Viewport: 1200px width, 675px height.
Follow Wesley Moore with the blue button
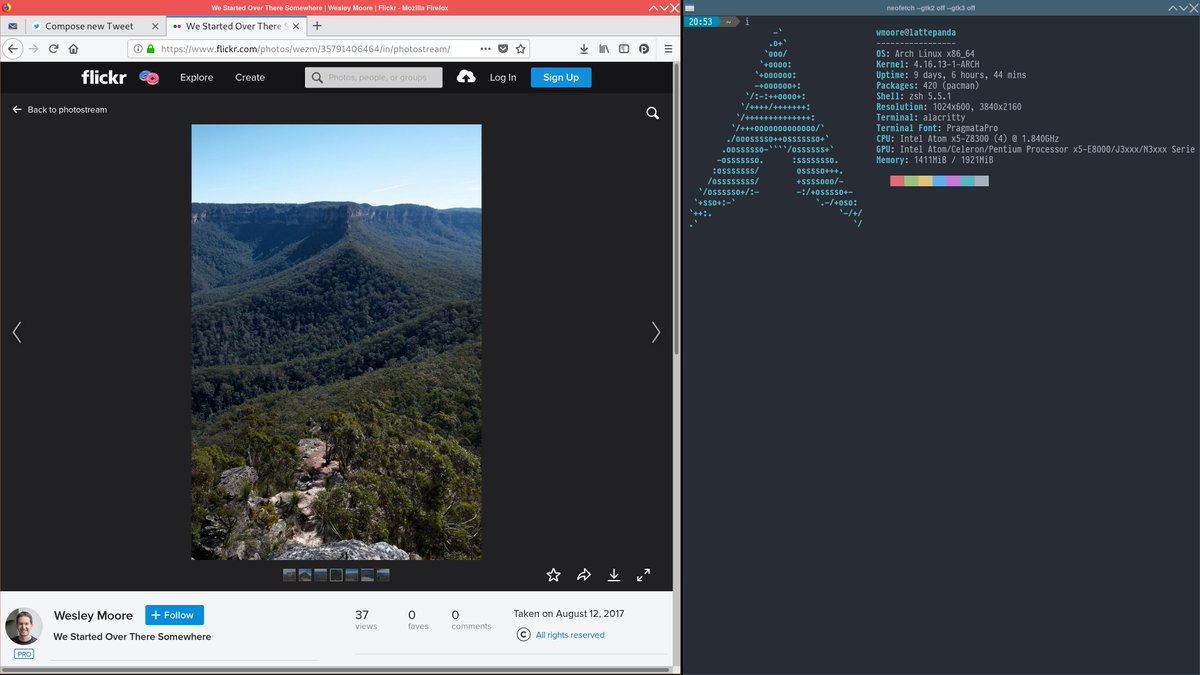click(x=175, y=615)
